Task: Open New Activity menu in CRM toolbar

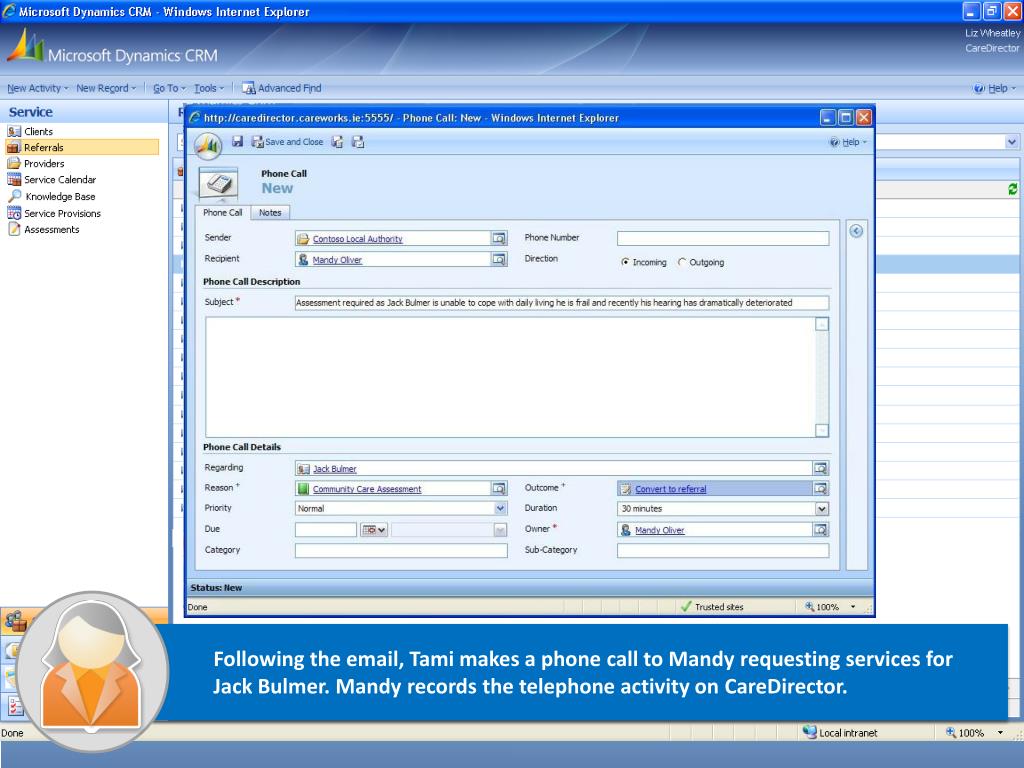Action: [37, 88]
